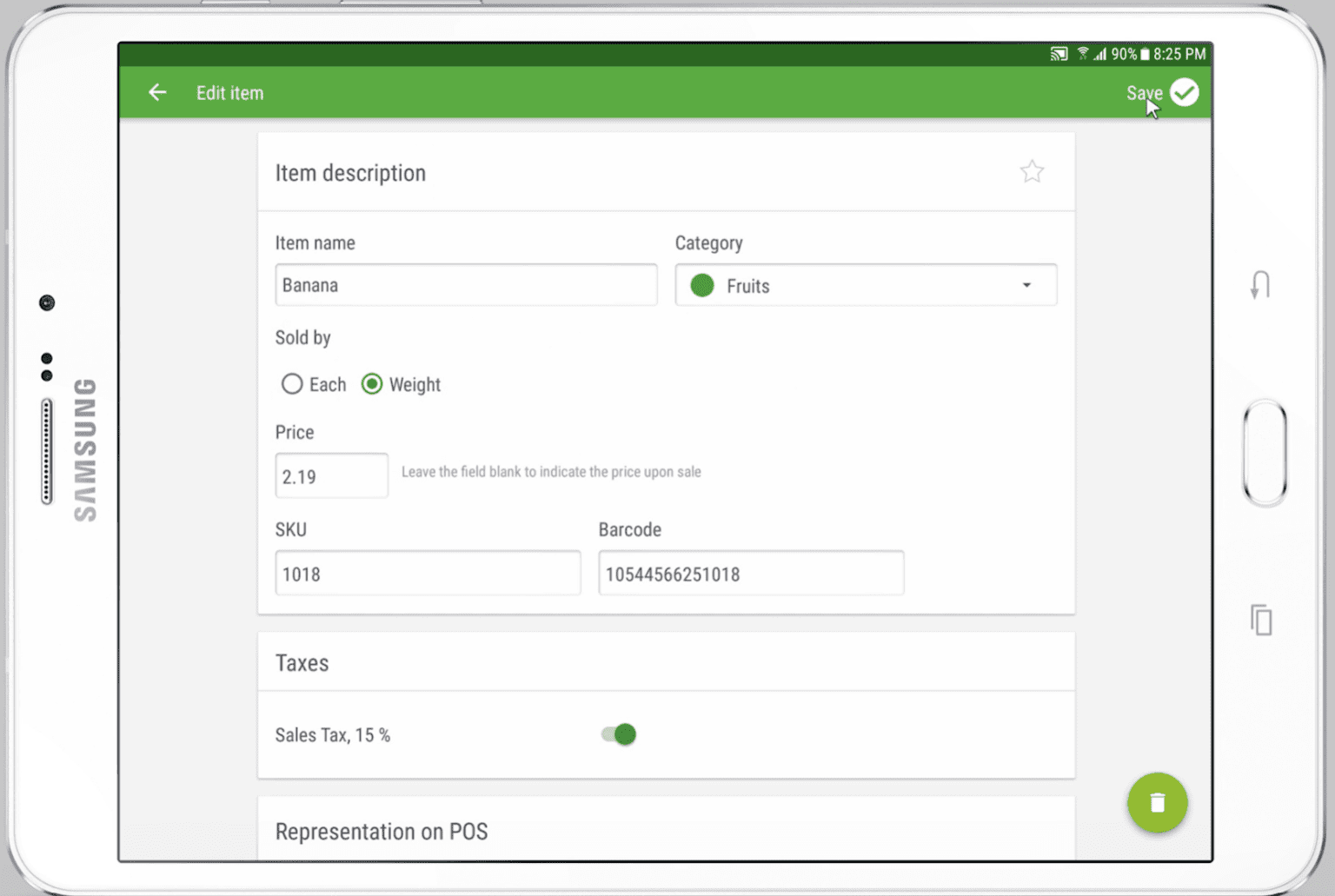Tap the screen cast icon in status bar

coord(1059,54)
